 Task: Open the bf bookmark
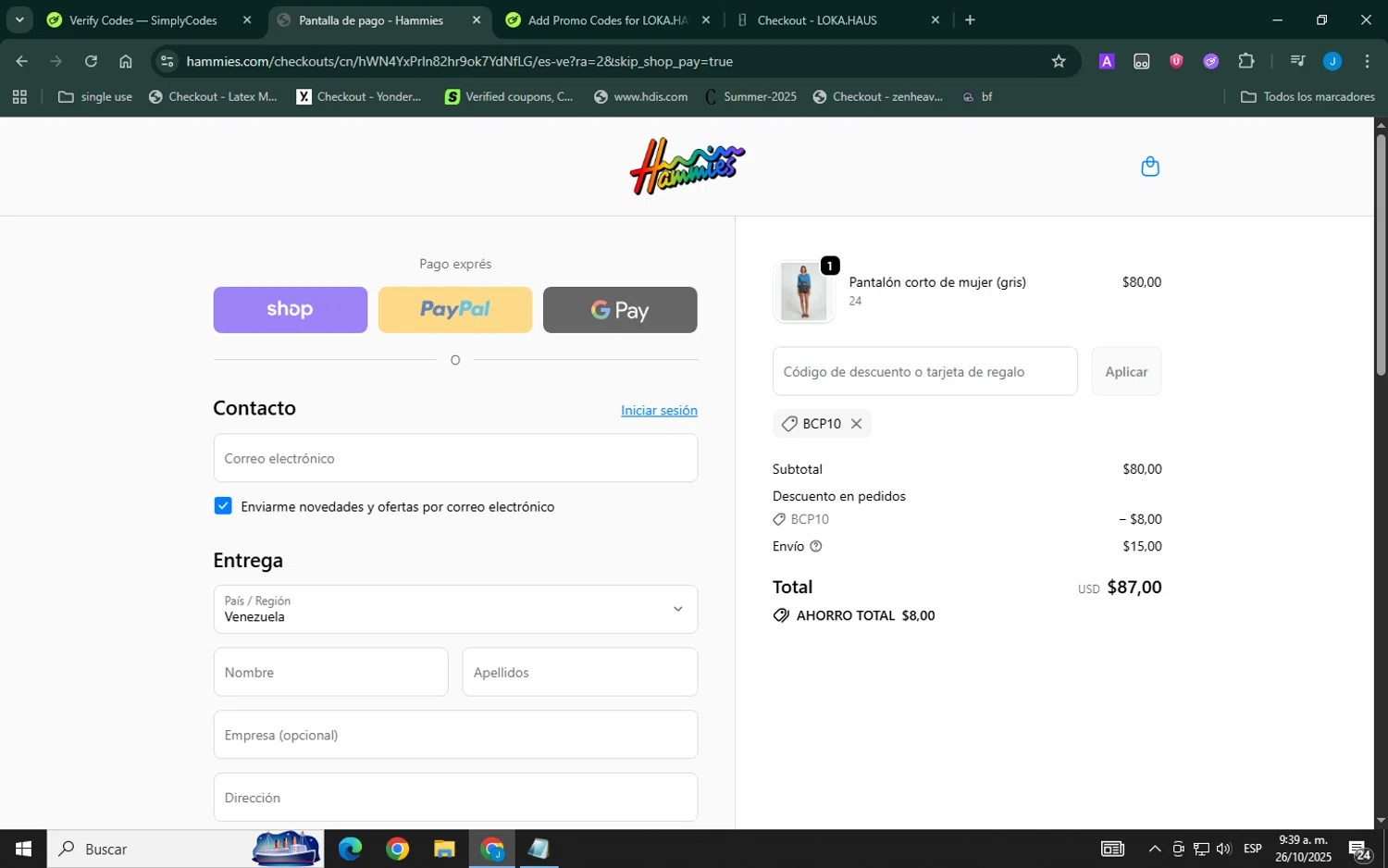click(x=977, y=96)
